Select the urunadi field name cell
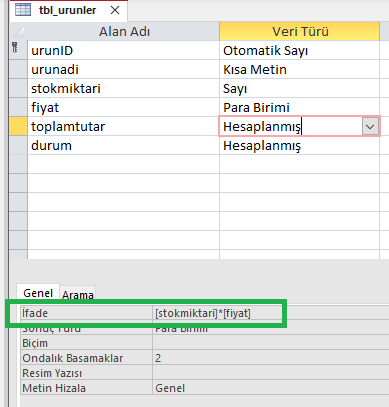The height and width of the screenshot is (407, 389). 123,70
